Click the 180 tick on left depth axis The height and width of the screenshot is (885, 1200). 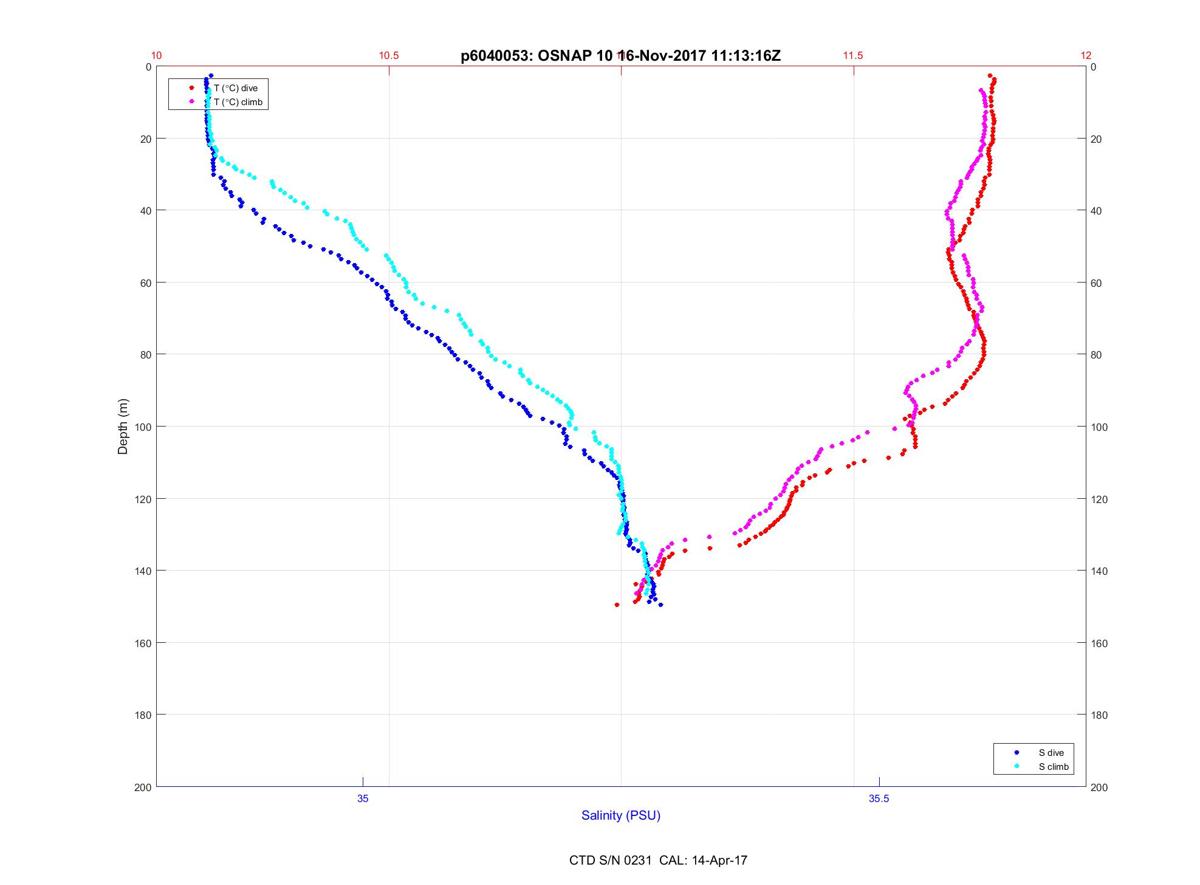(143, 715)
